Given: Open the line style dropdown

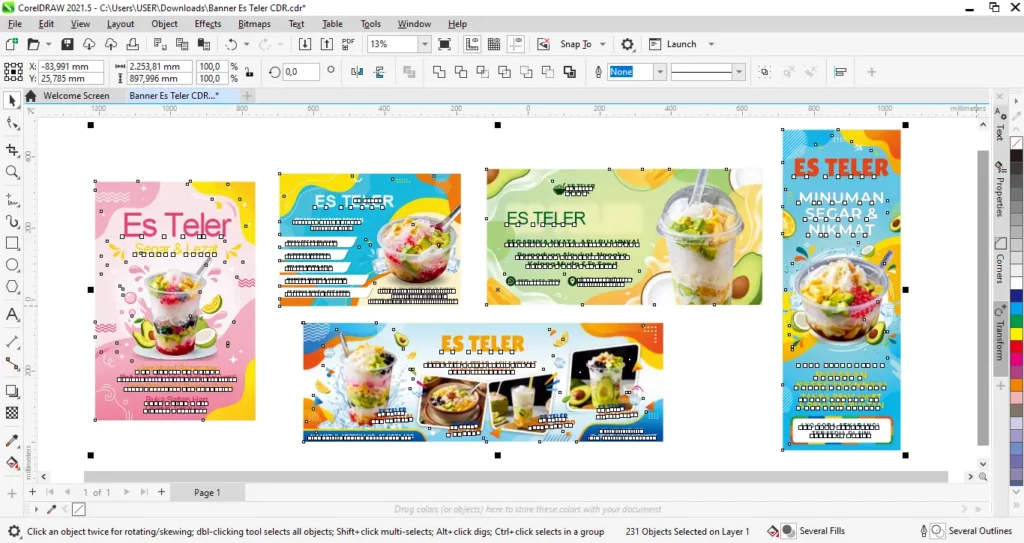Looking at the screenshot, I should point(739,72).
